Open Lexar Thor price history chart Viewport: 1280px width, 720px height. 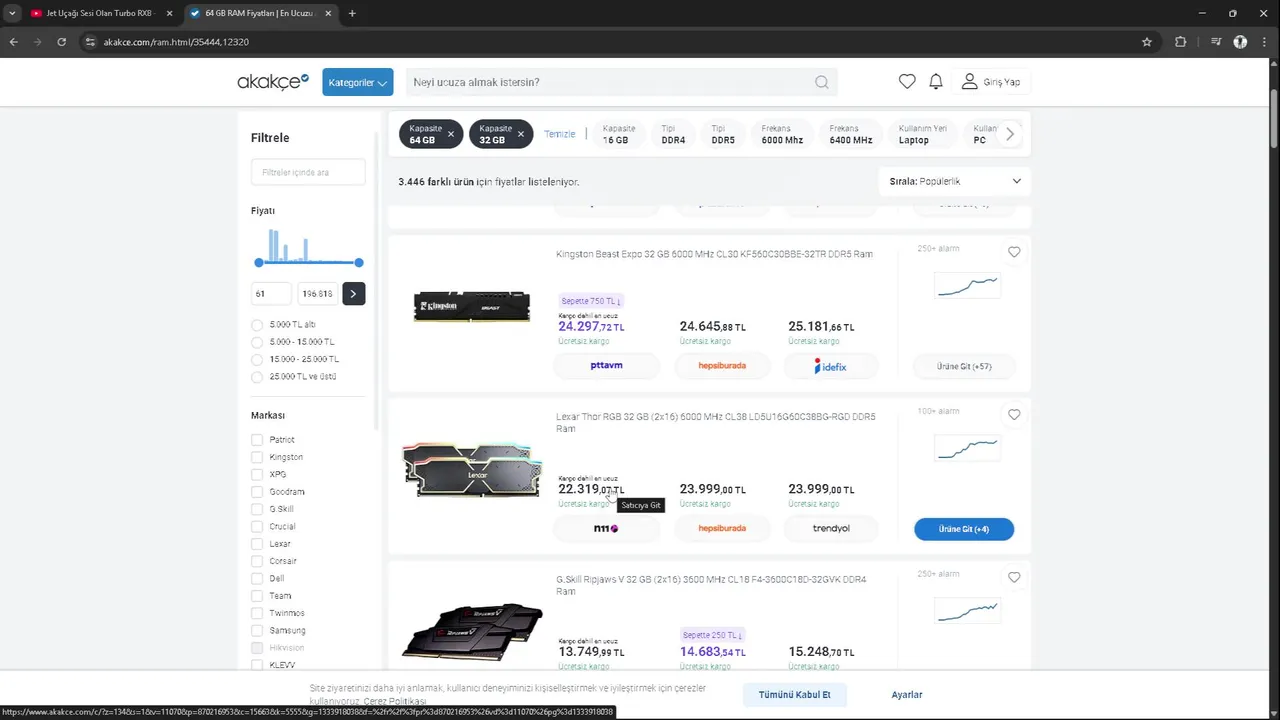[x=966, y=448]
